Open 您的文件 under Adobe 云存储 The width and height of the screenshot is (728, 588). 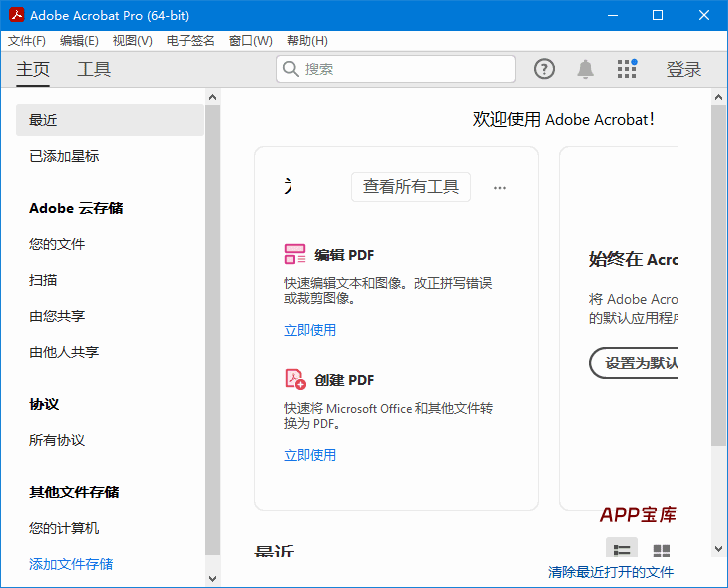pyautogui.click(x=57, y=244)
